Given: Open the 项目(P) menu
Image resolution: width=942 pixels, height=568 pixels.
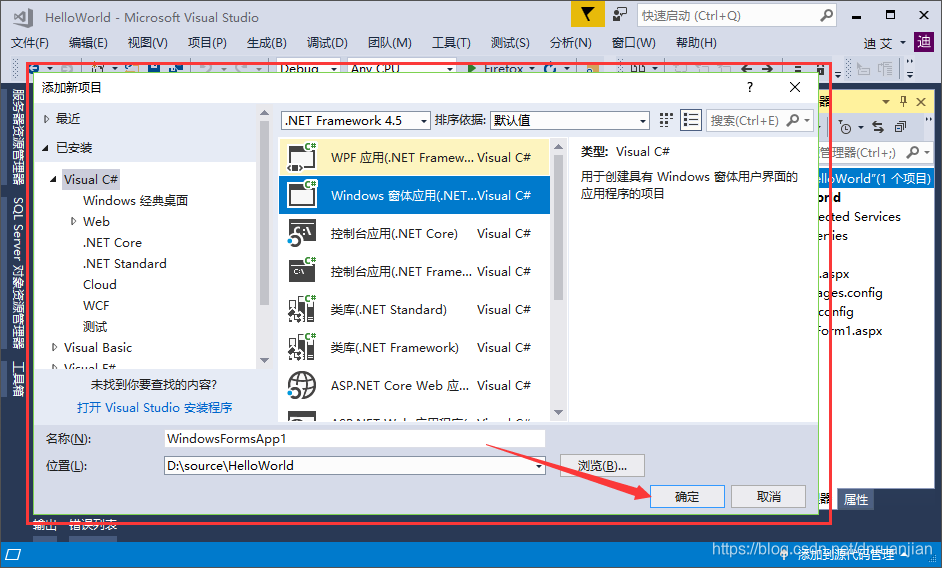Looking at the screenshot, I should point(207,43).
